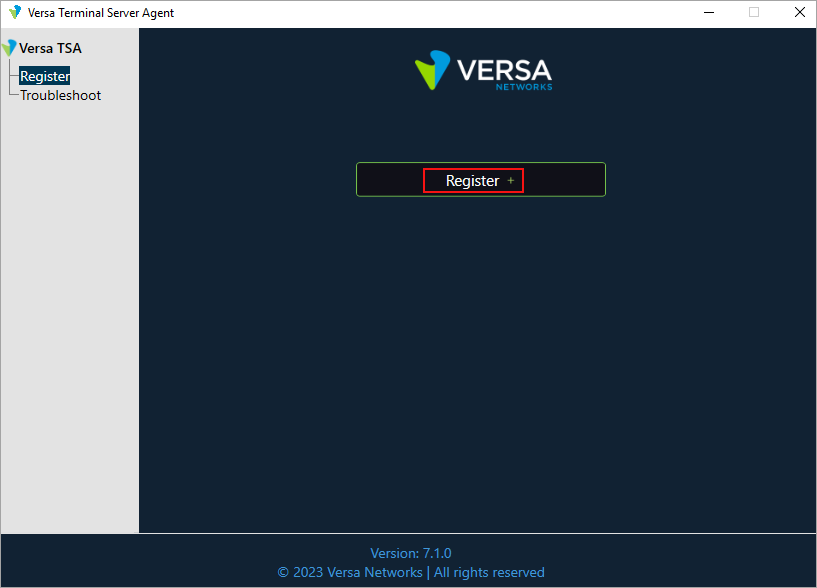The width and height of the screenshot is (817, 588).
Task: Click the title bar Versa app icon
Action: point(14,12)
